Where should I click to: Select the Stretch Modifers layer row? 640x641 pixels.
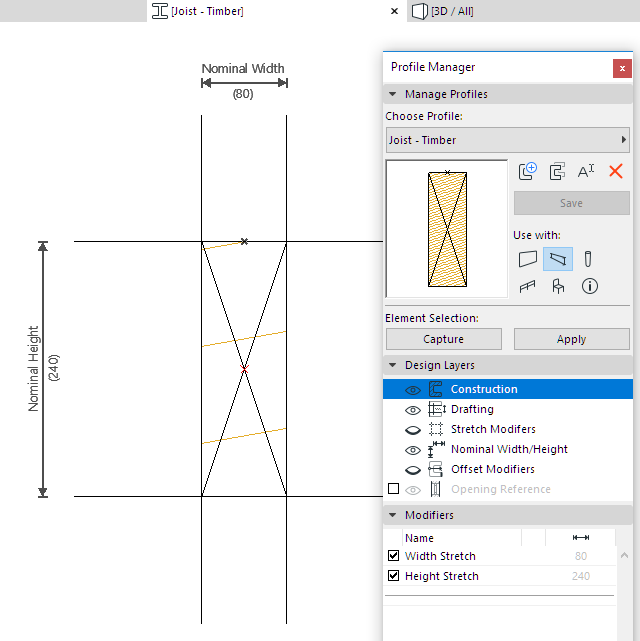508,429
